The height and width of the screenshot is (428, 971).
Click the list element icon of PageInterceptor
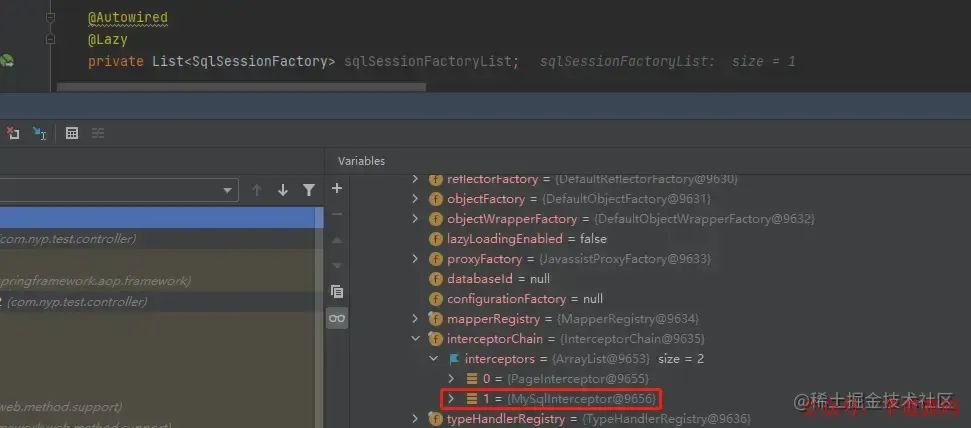pos(472,378)
